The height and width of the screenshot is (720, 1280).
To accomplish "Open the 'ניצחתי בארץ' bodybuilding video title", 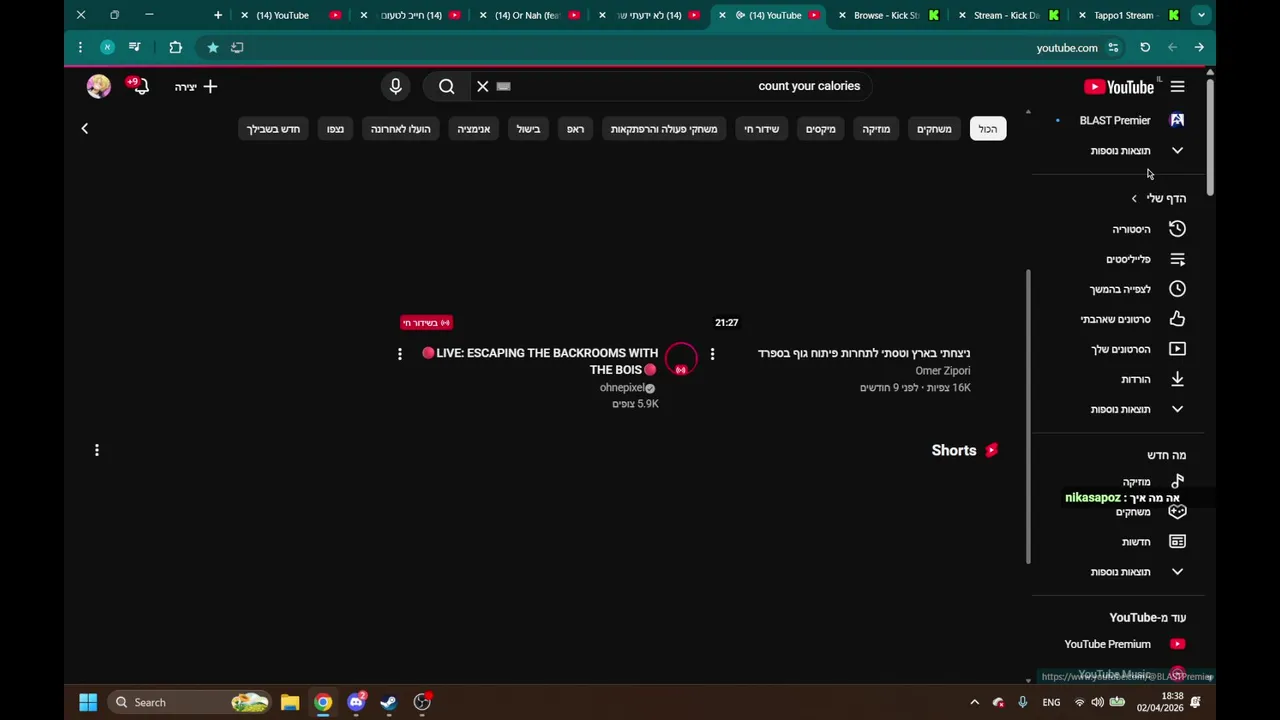I will click(x=864, y=353).
